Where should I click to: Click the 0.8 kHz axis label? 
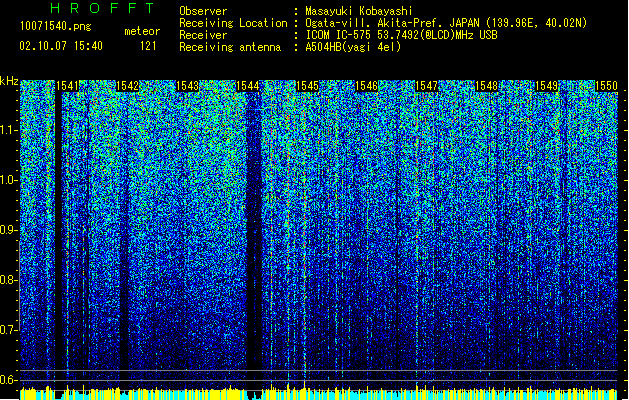point(9,280)
